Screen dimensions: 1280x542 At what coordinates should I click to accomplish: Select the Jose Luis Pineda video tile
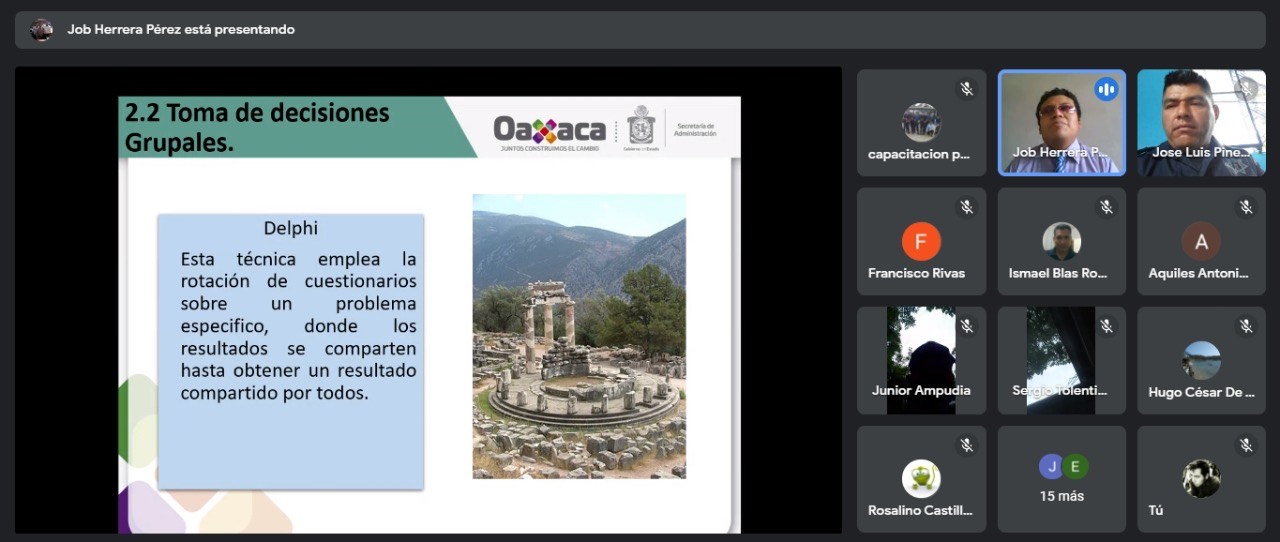(x=1200, y=120)
